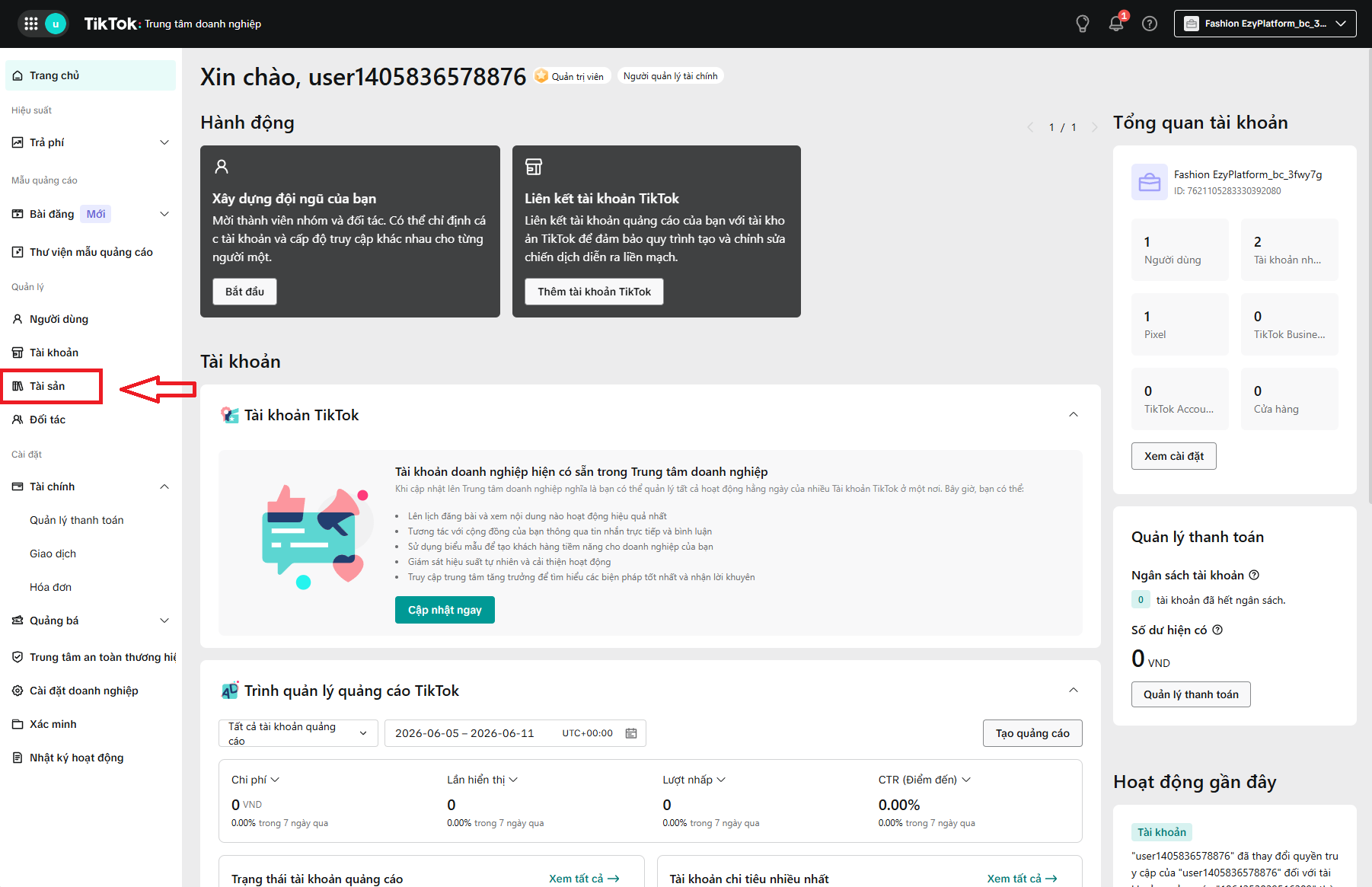Open Trang chủ in sidebar

click(91, 75)
